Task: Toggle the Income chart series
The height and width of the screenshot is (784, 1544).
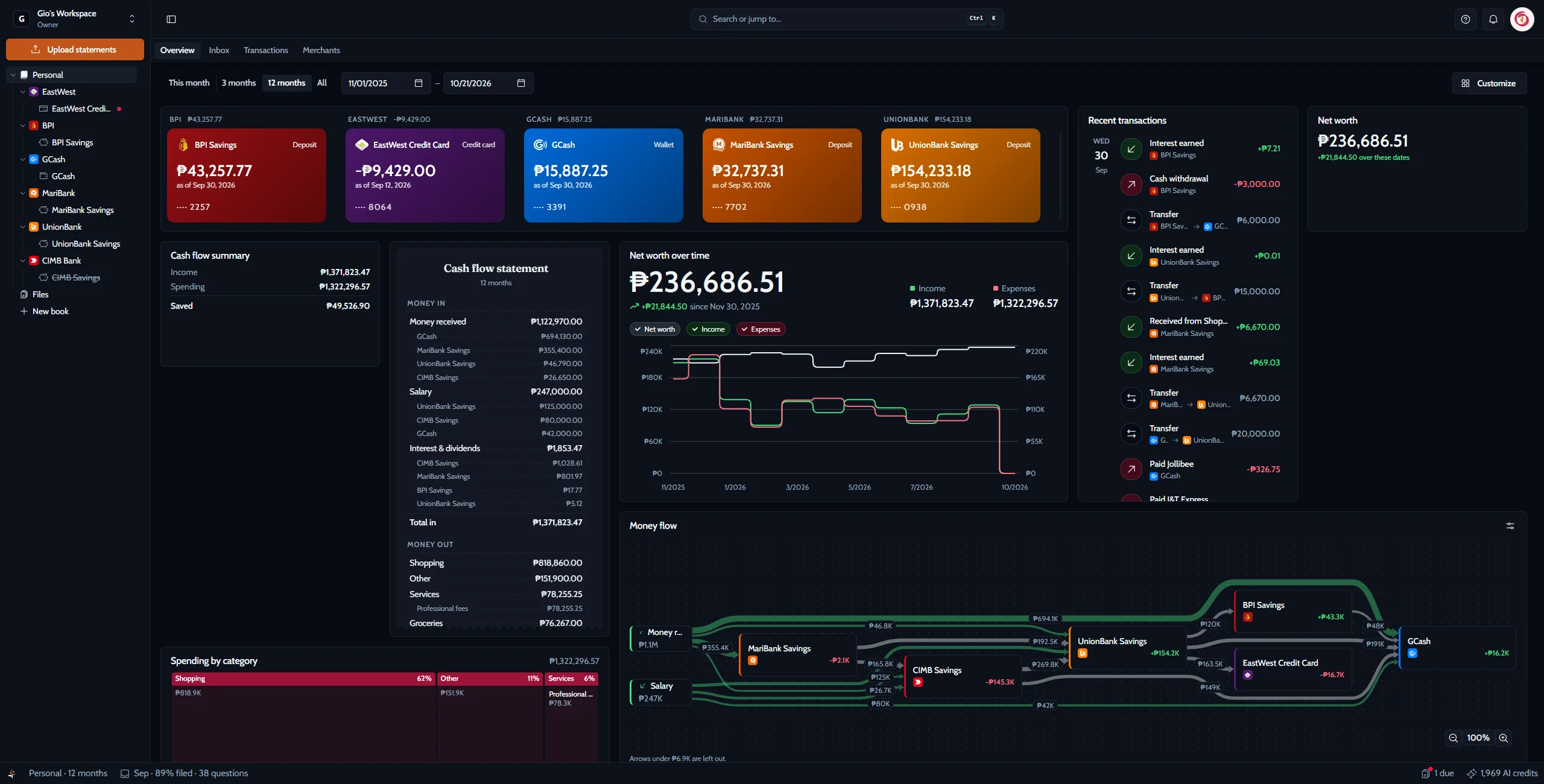Action: [708, 329]
